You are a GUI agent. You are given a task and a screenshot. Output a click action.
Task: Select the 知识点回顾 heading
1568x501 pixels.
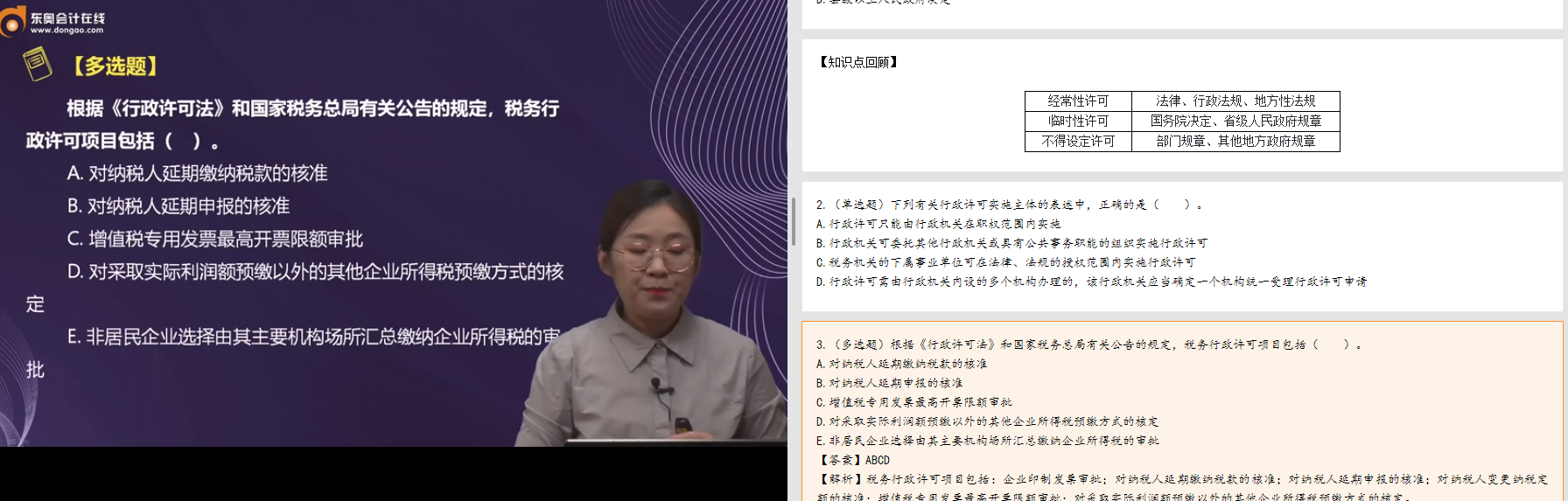(x=858, y=62)
